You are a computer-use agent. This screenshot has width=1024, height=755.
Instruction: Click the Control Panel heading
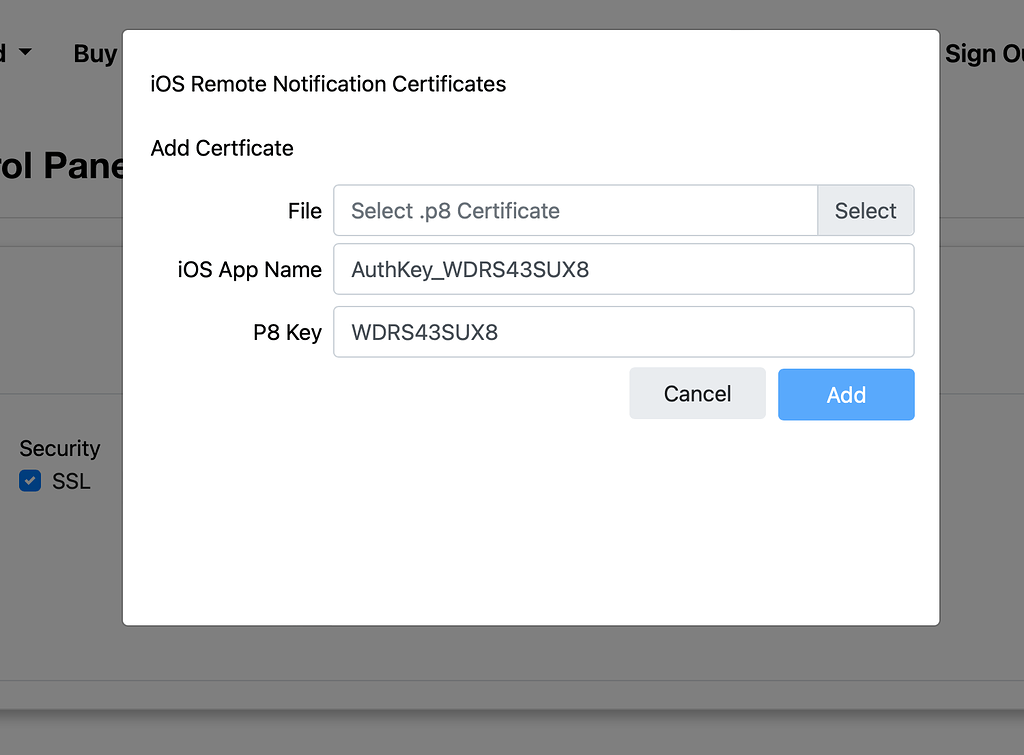tap(62, 166)
